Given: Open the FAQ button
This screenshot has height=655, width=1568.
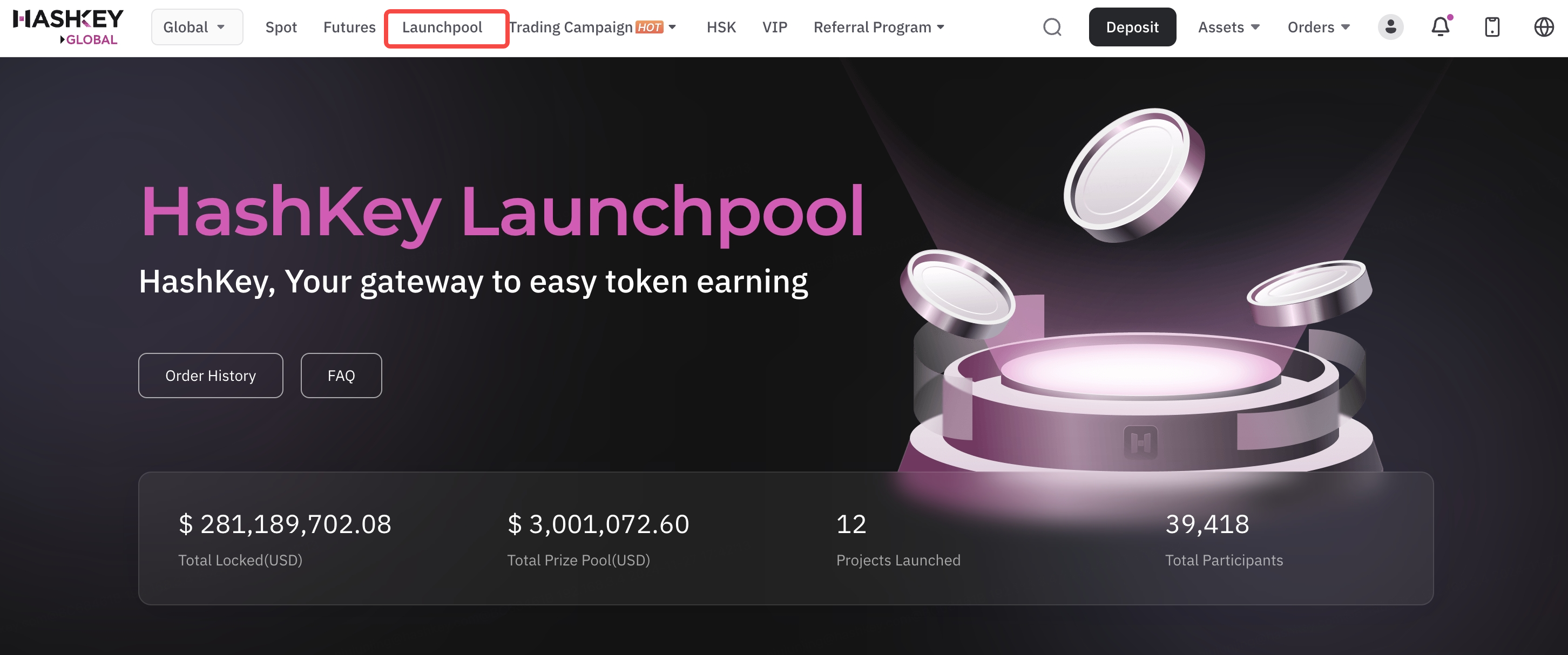Looking at the screenshot, I should [341, 376].
